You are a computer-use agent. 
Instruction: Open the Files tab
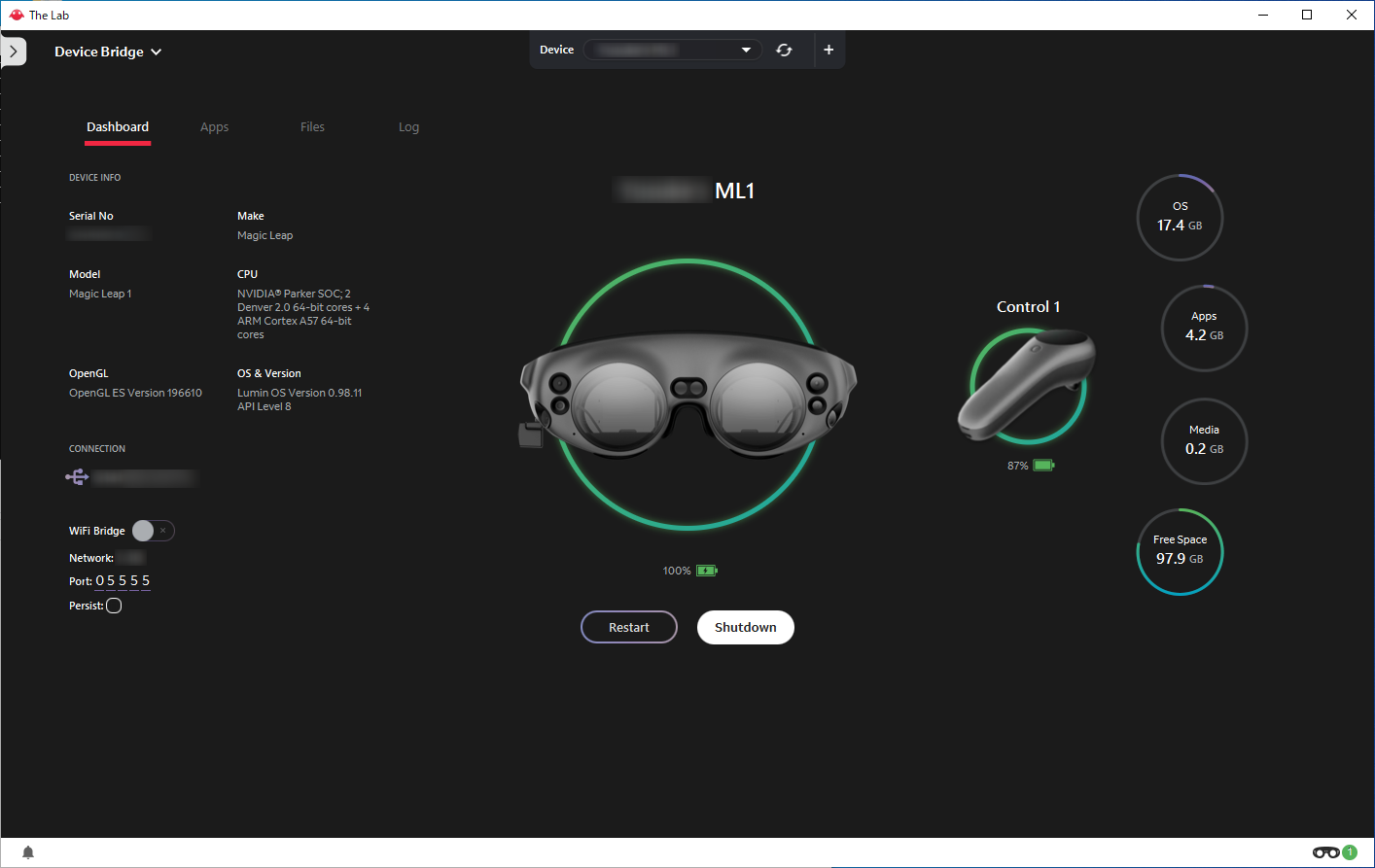312,127
